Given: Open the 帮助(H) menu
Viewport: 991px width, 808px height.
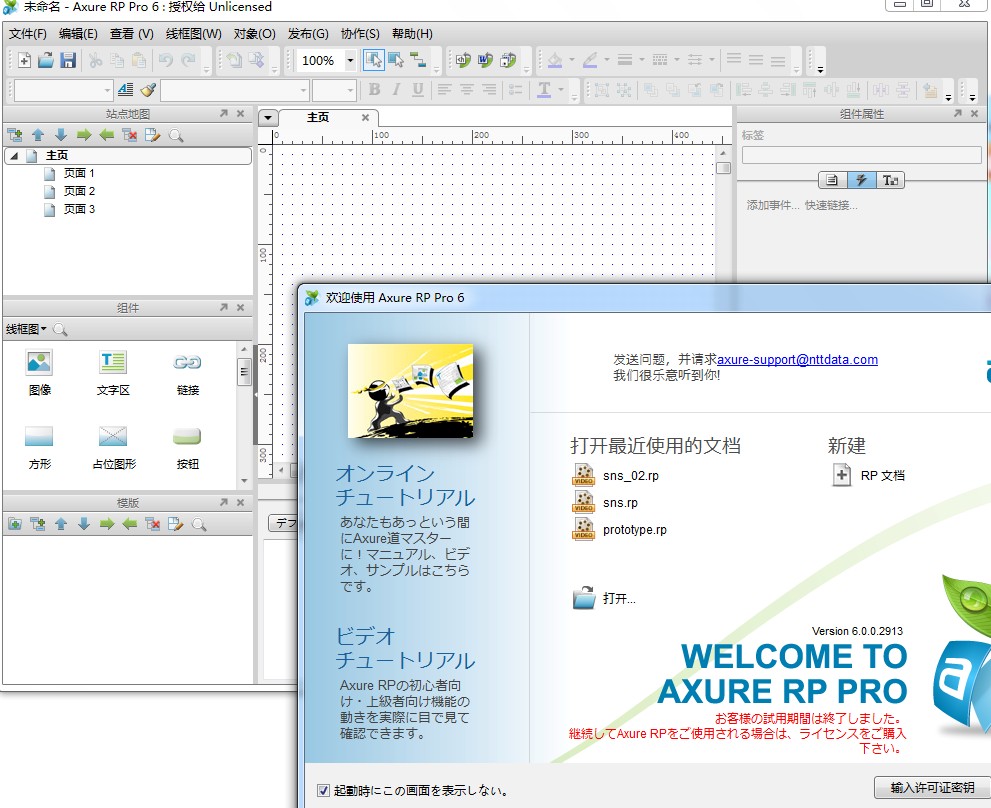Looking at the screenshot, I should (412, 34).
